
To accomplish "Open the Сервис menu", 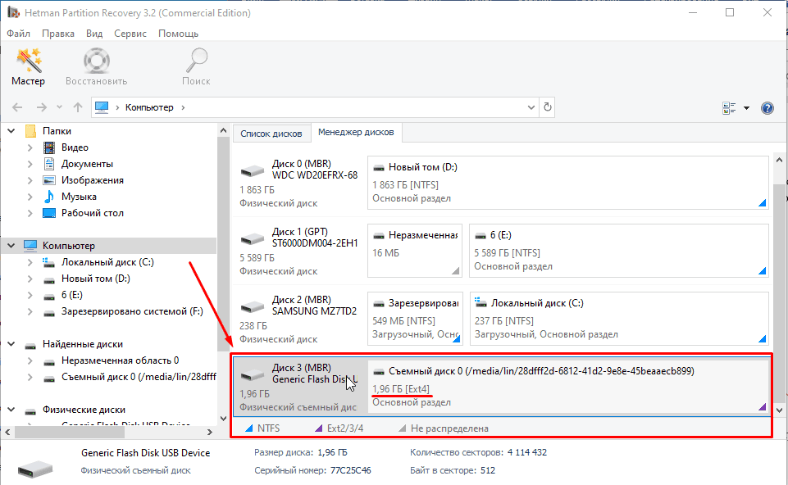I will point(130,34).
